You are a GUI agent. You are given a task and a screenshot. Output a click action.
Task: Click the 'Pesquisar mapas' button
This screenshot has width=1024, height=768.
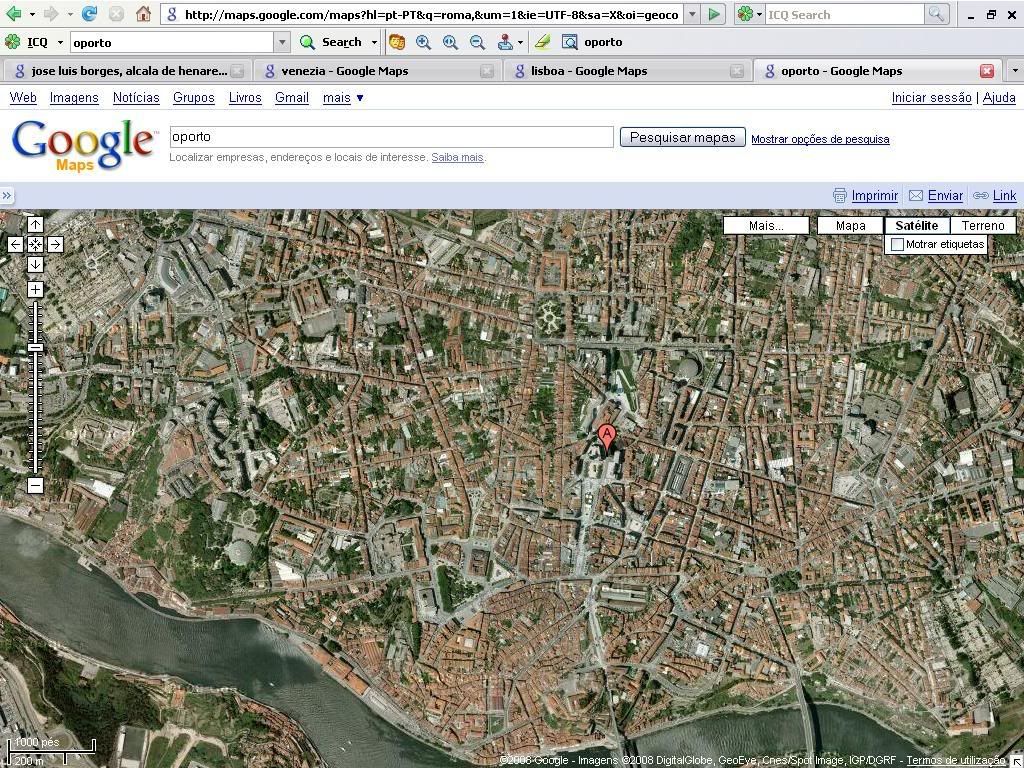682,137
